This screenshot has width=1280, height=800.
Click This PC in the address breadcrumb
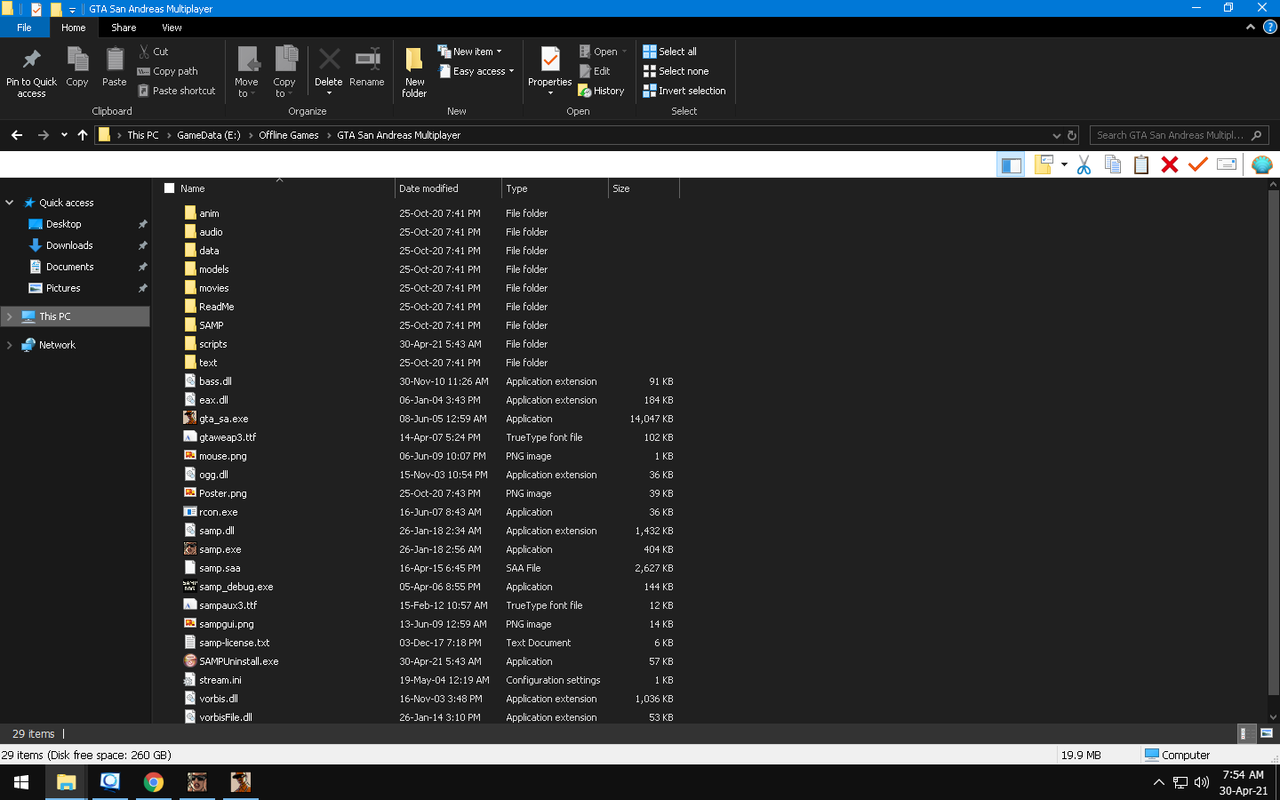[x=143, y=135]
